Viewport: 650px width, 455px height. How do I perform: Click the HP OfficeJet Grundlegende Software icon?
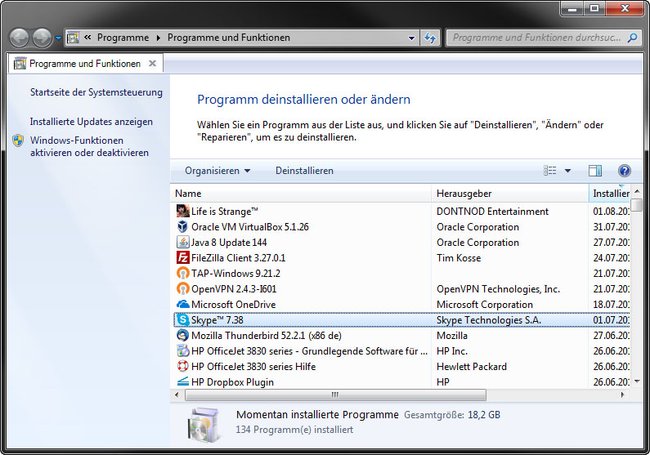[x=183, y=351]
